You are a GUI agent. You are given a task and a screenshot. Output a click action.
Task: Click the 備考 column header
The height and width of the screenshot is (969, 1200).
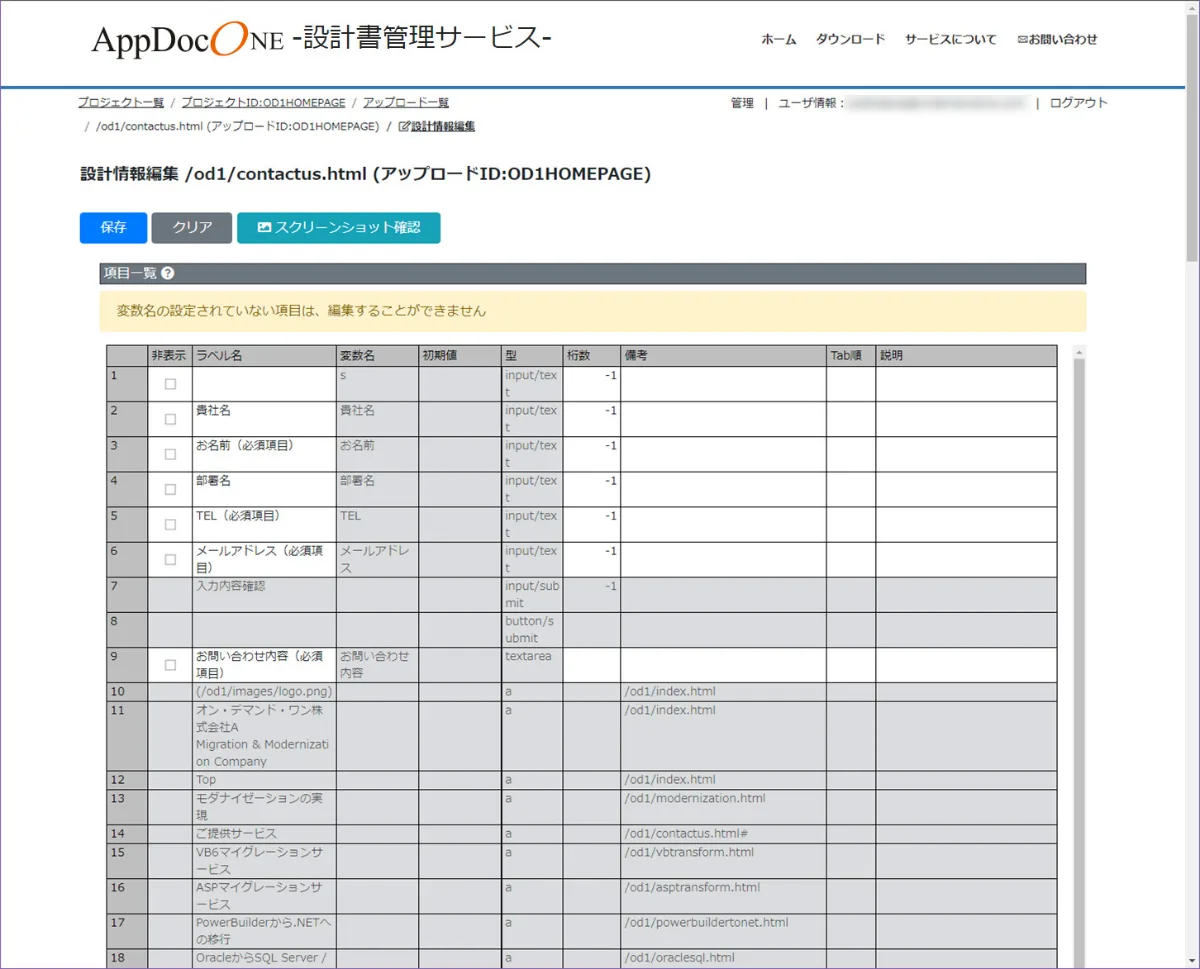723,356
